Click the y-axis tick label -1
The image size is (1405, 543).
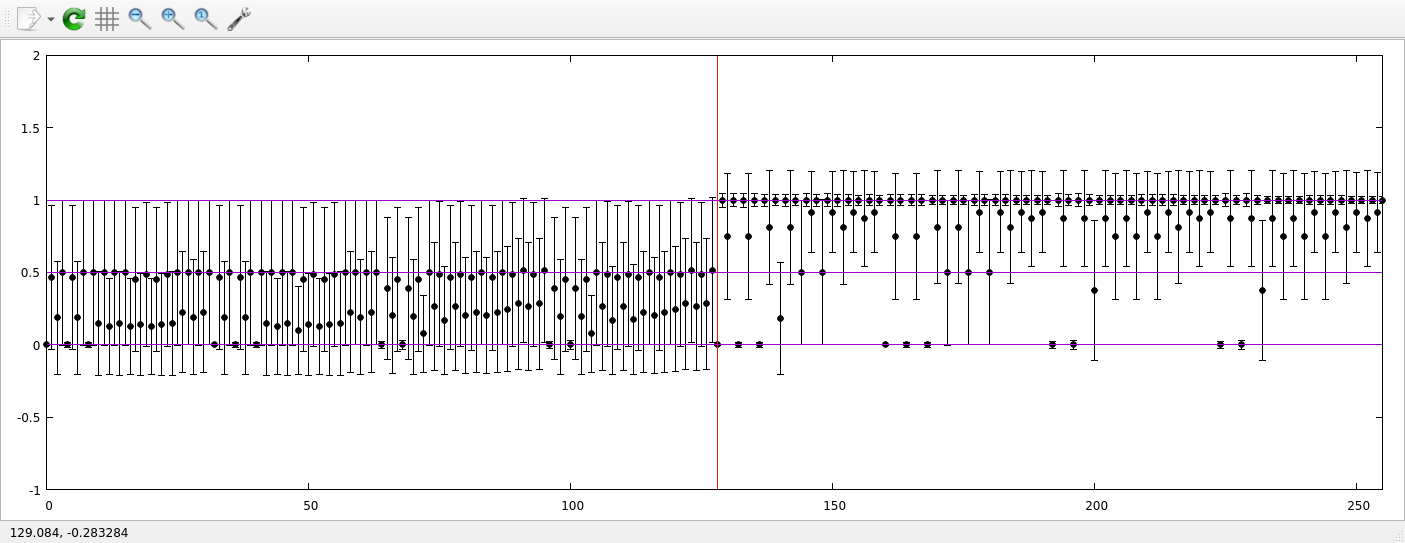[33, 490]
